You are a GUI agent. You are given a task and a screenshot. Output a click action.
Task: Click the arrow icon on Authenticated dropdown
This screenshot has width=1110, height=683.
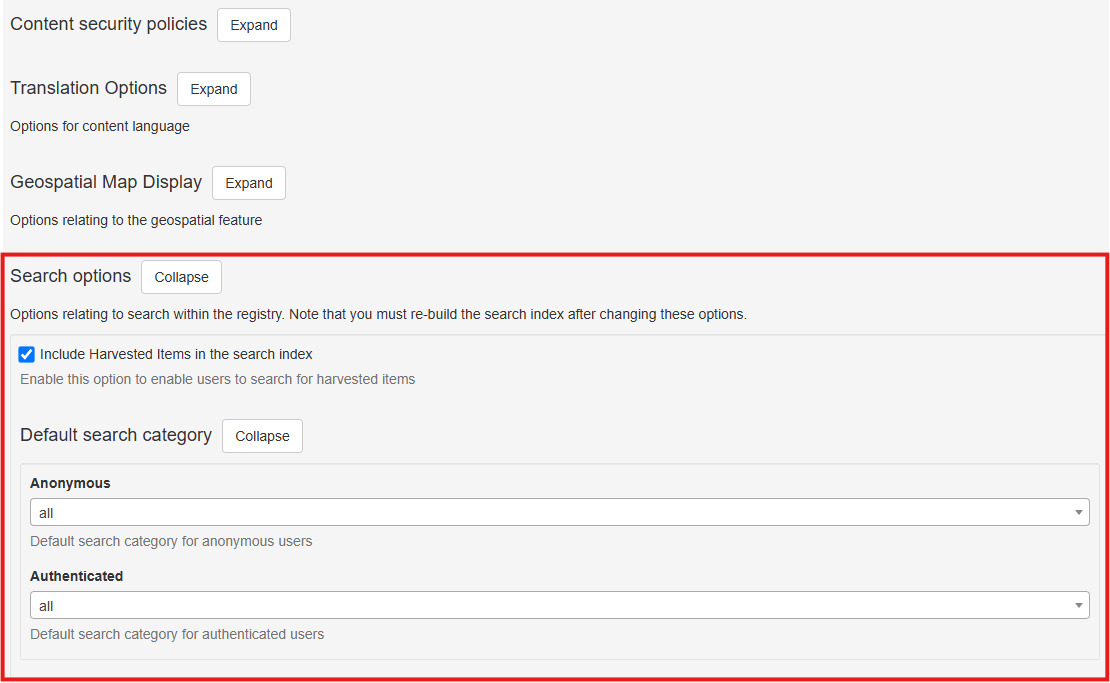pyautogui.click(x=1079, y=605)
